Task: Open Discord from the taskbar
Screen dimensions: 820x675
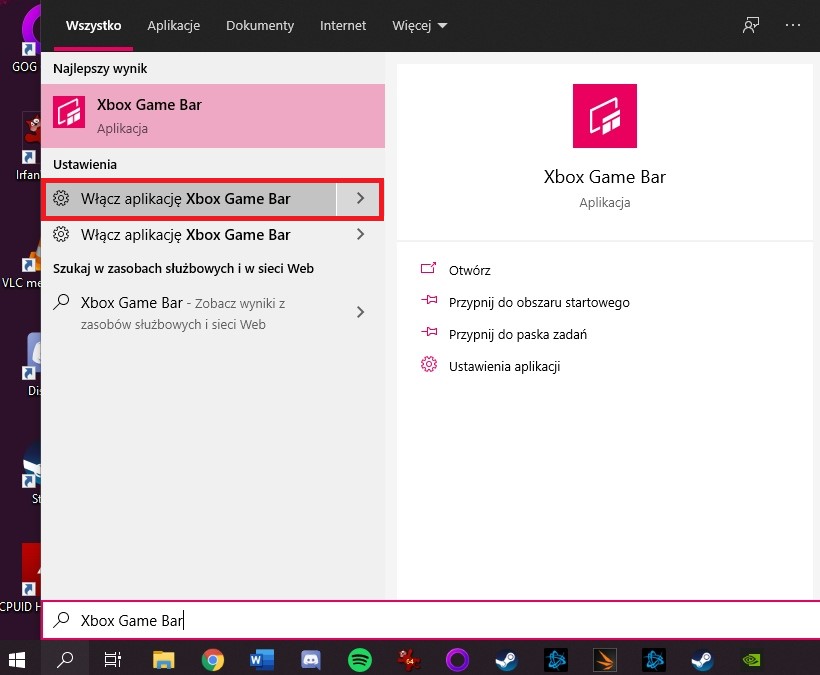Action: pos(311,660)
